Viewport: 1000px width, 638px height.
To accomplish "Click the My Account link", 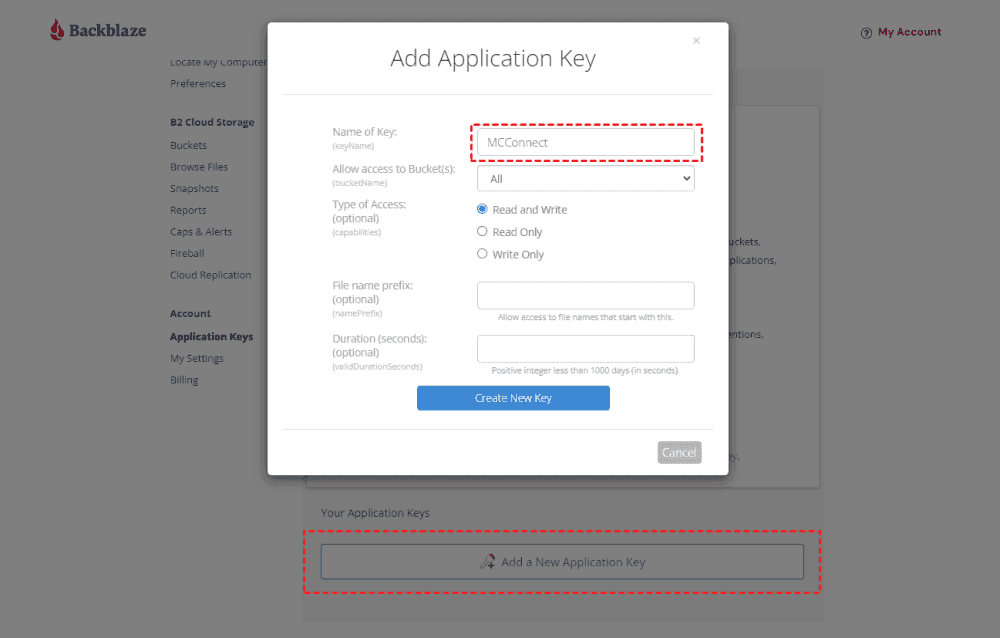I will [909, 32].
